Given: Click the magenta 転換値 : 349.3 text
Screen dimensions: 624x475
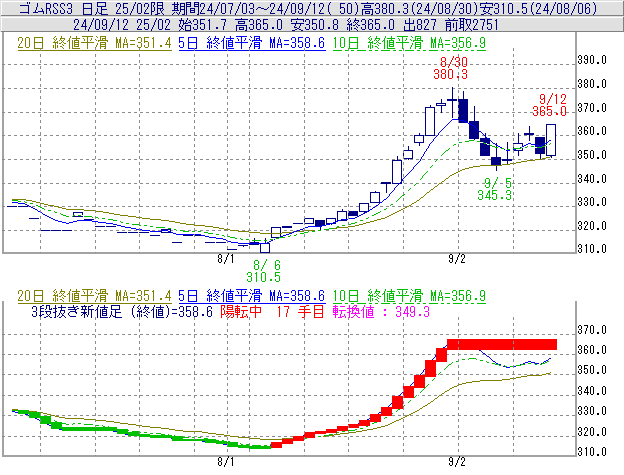Looking at the screenshot, I should [x=381, y=311].
